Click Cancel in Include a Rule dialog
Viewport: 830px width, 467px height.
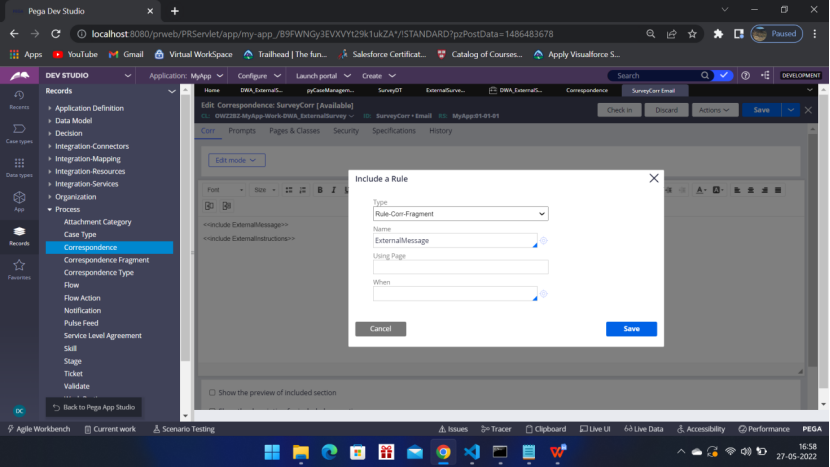(381, 329)
